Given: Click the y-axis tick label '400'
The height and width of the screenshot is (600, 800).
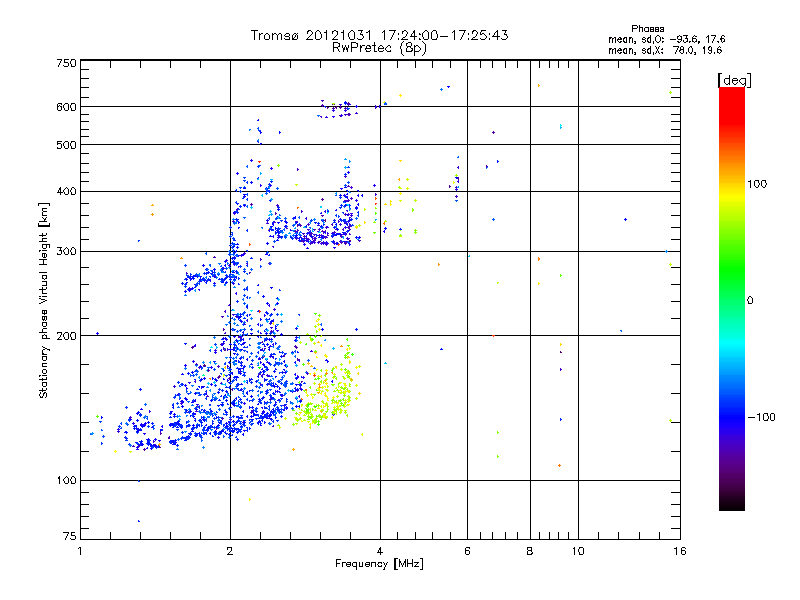Looking at the screenshot, I should pyautogui.click(x=66, y=191).
